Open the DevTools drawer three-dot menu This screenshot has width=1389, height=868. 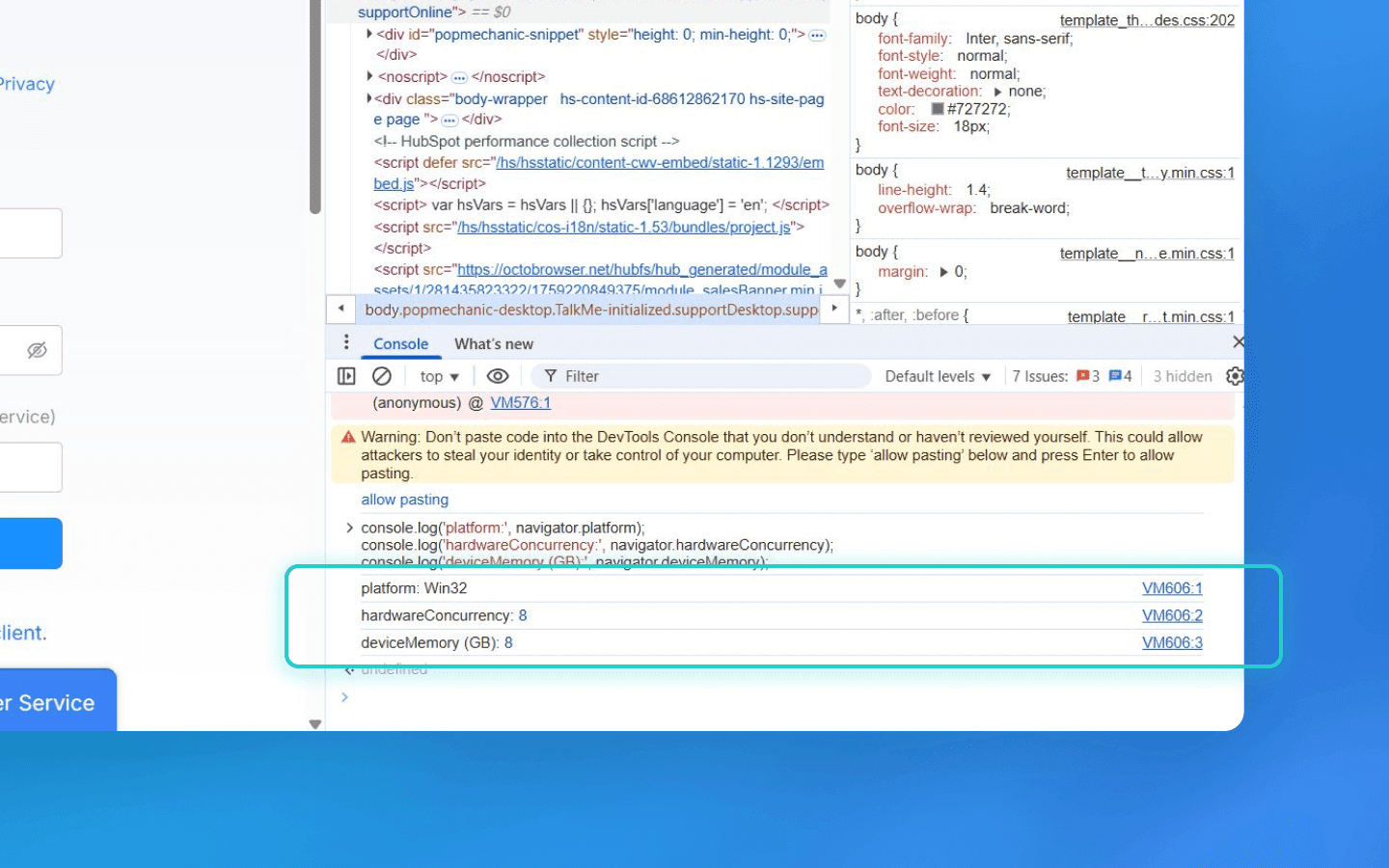346,342
